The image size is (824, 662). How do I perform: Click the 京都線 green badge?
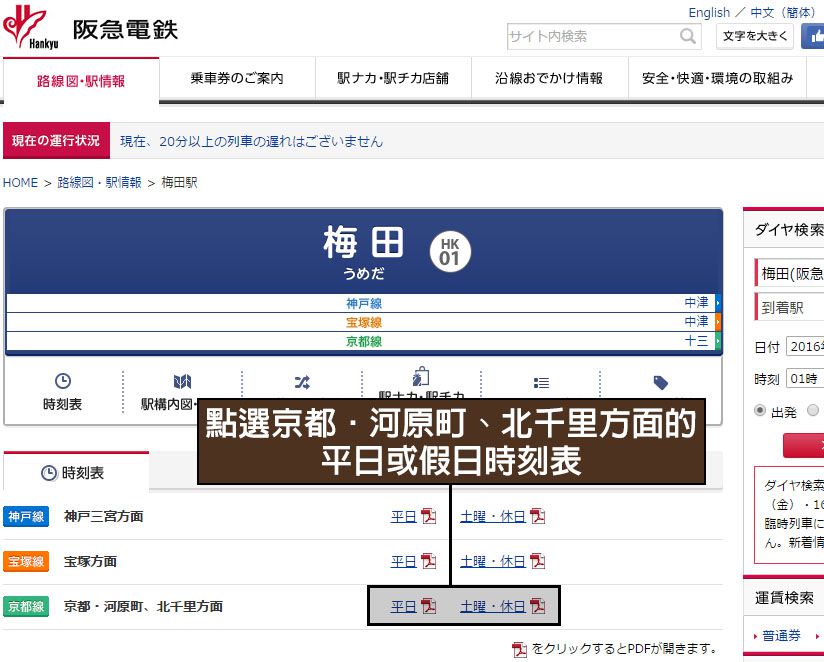tap(26, 606)
